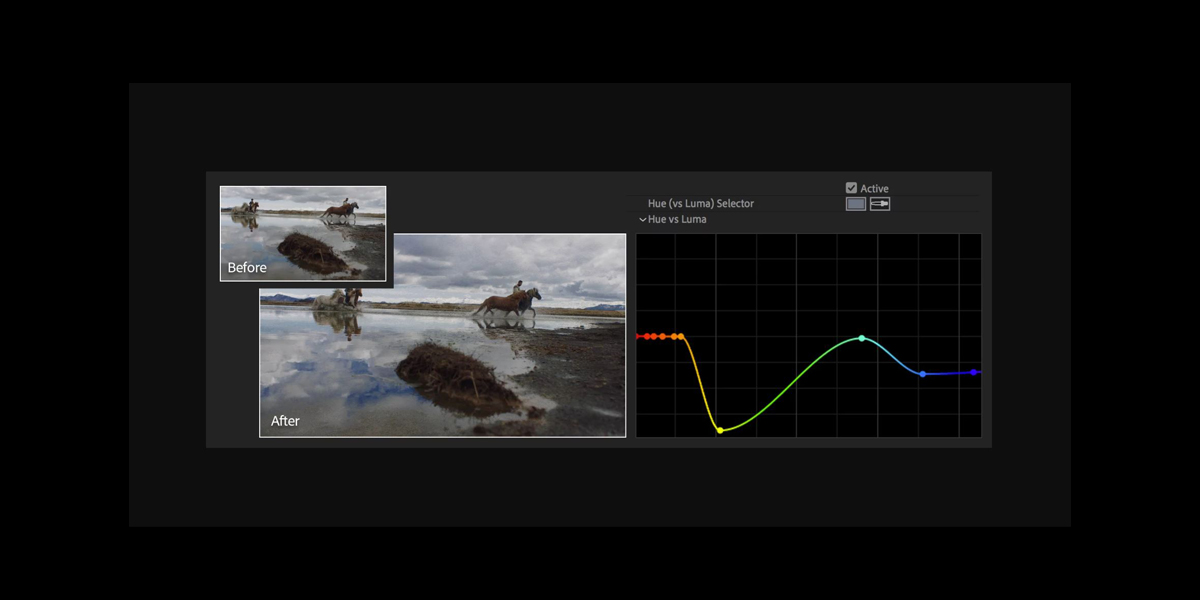This screenshot has height=600, width=1200.
Task: Enable the Active effect checkbox
Action: click(x=851, y=186)
